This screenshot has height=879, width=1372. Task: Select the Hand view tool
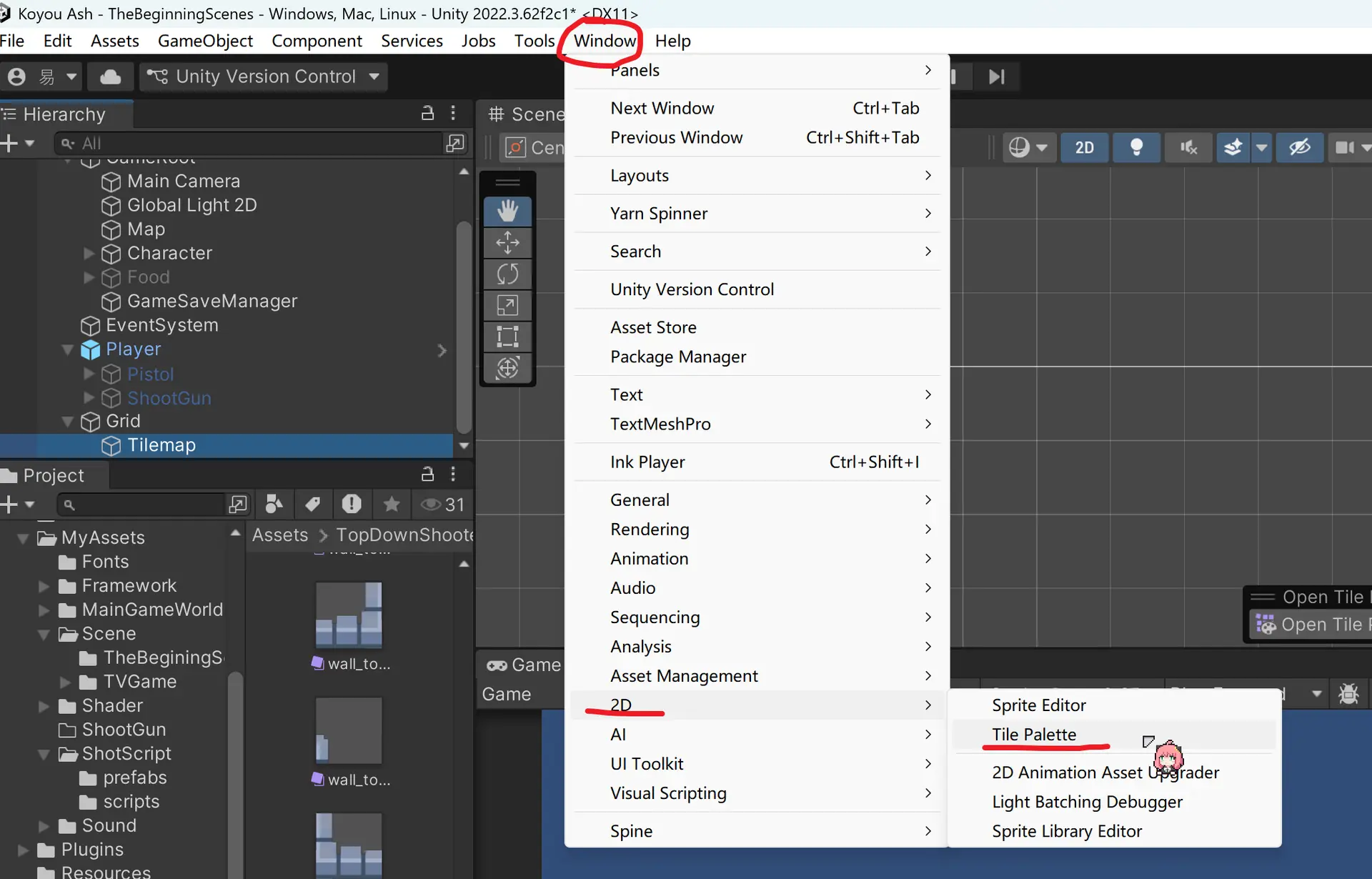507,211
